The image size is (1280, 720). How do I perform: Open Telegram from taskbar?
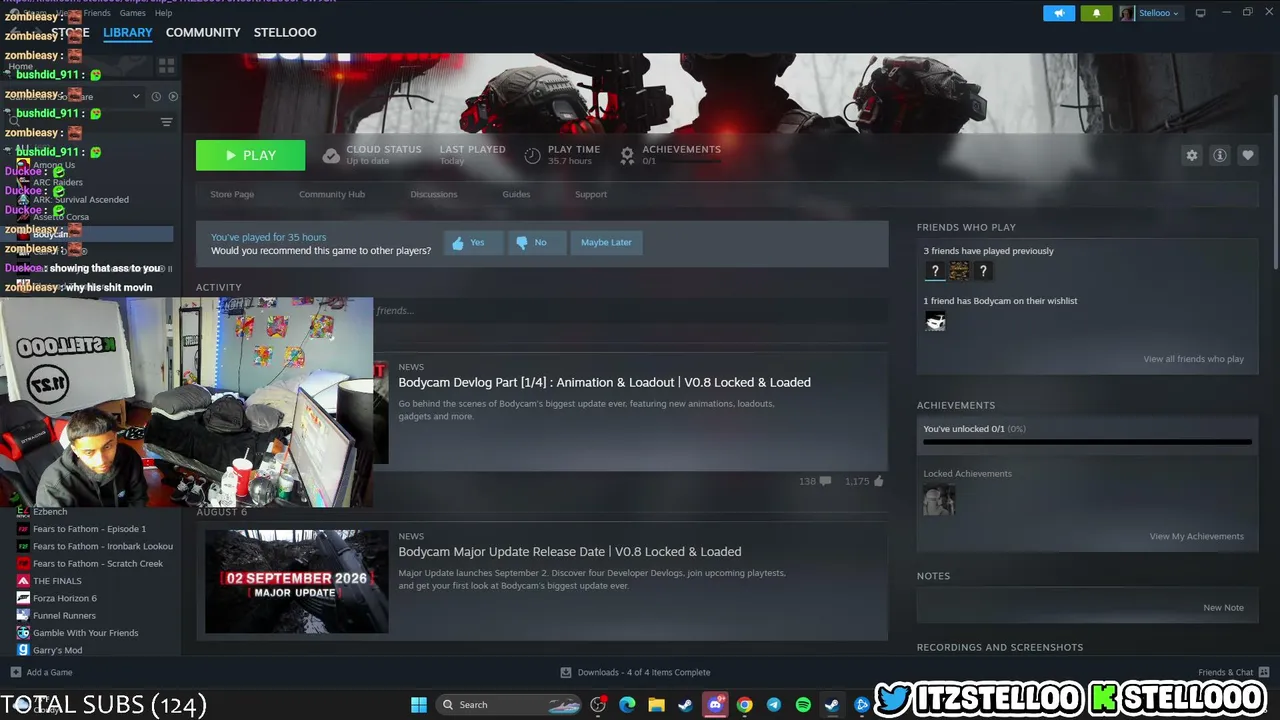pyautogui.click(x=774, y=705)
